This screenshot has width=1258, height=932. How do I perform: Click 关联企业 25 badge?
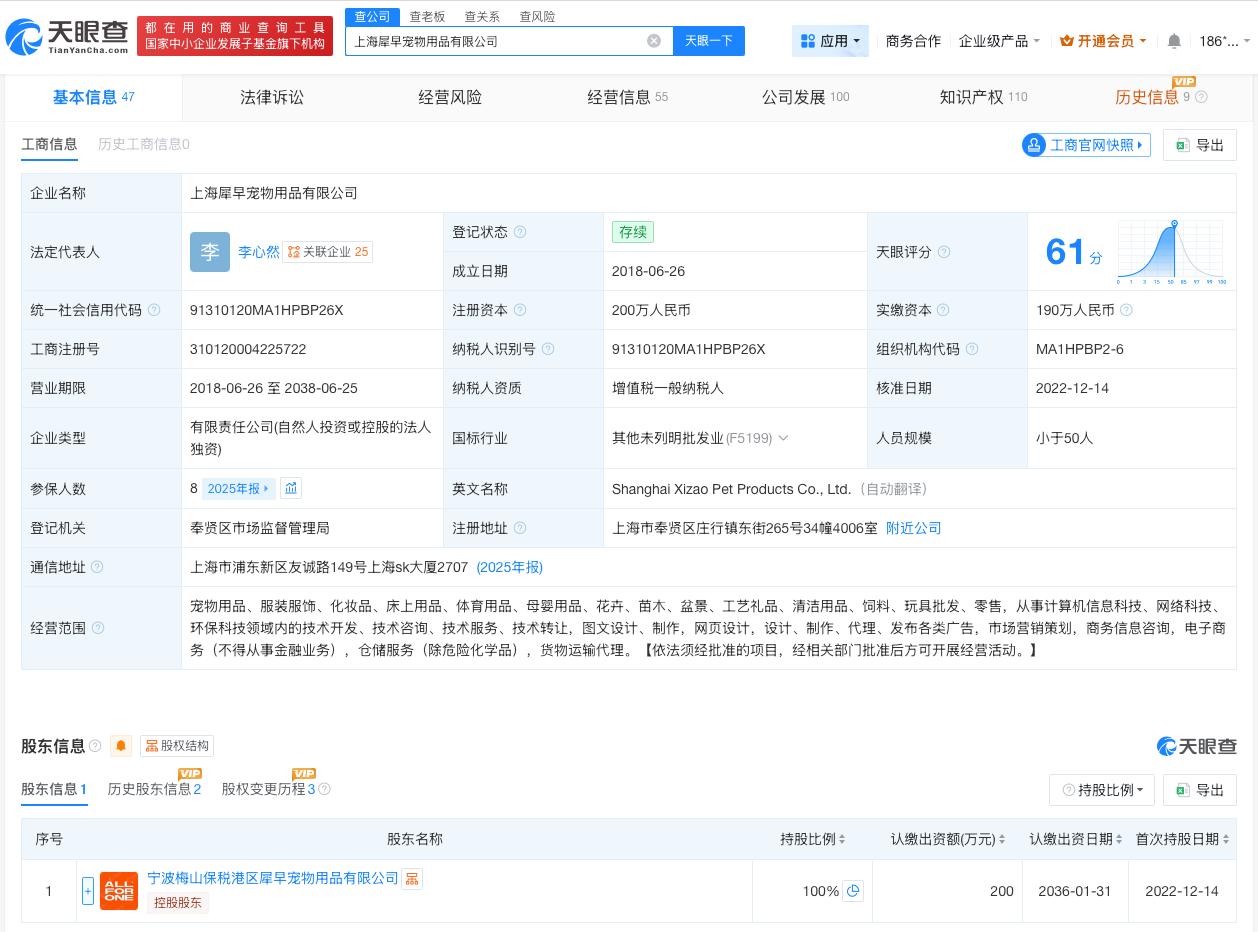coord(328,252)
